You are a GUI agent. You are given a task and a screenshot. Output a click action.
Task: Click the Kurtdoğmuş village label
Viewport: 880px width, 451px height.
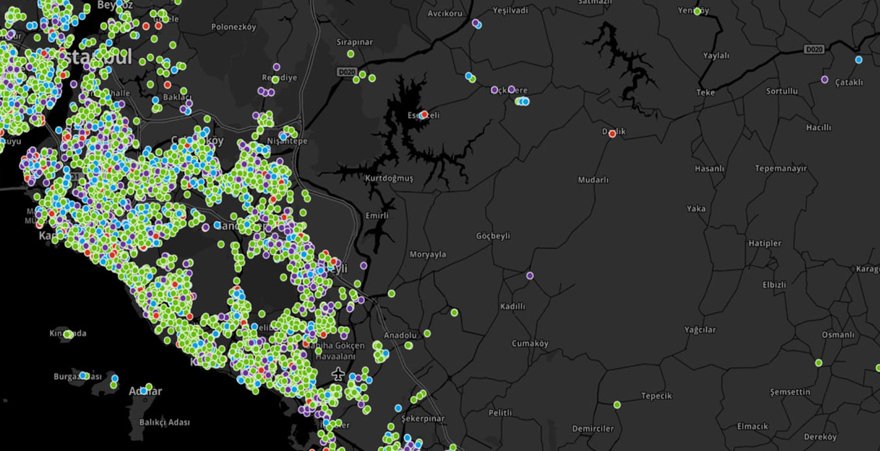(x=390, y=177)
